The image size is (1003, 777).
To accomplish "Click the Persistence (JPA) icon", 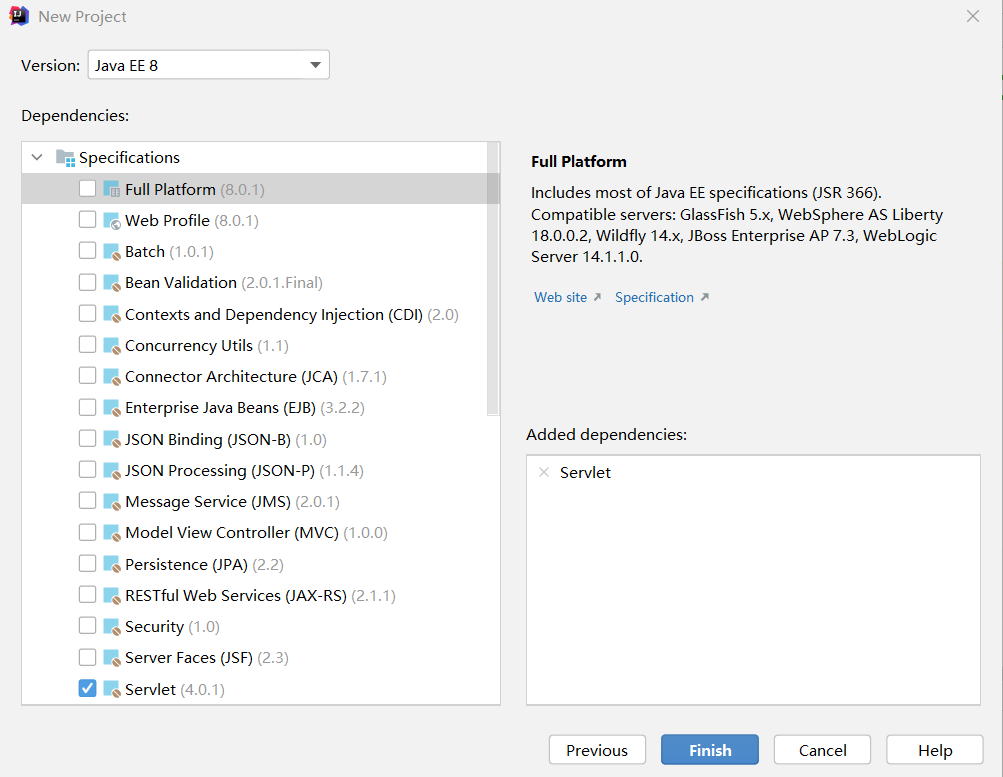I will pos(112,564).
